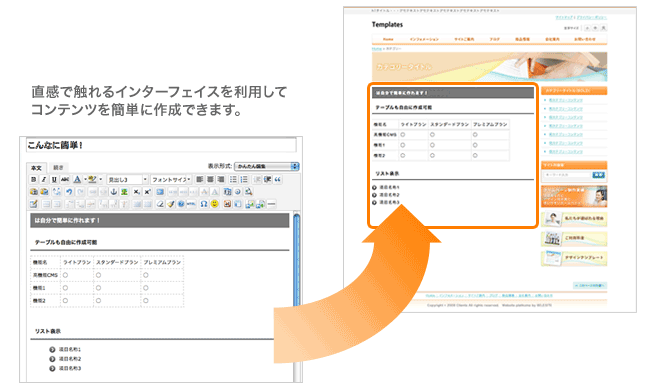The width and height of the screenshot is (660, 390).
Task: Open the text color dropdown arrow
Action: [85, 179]
